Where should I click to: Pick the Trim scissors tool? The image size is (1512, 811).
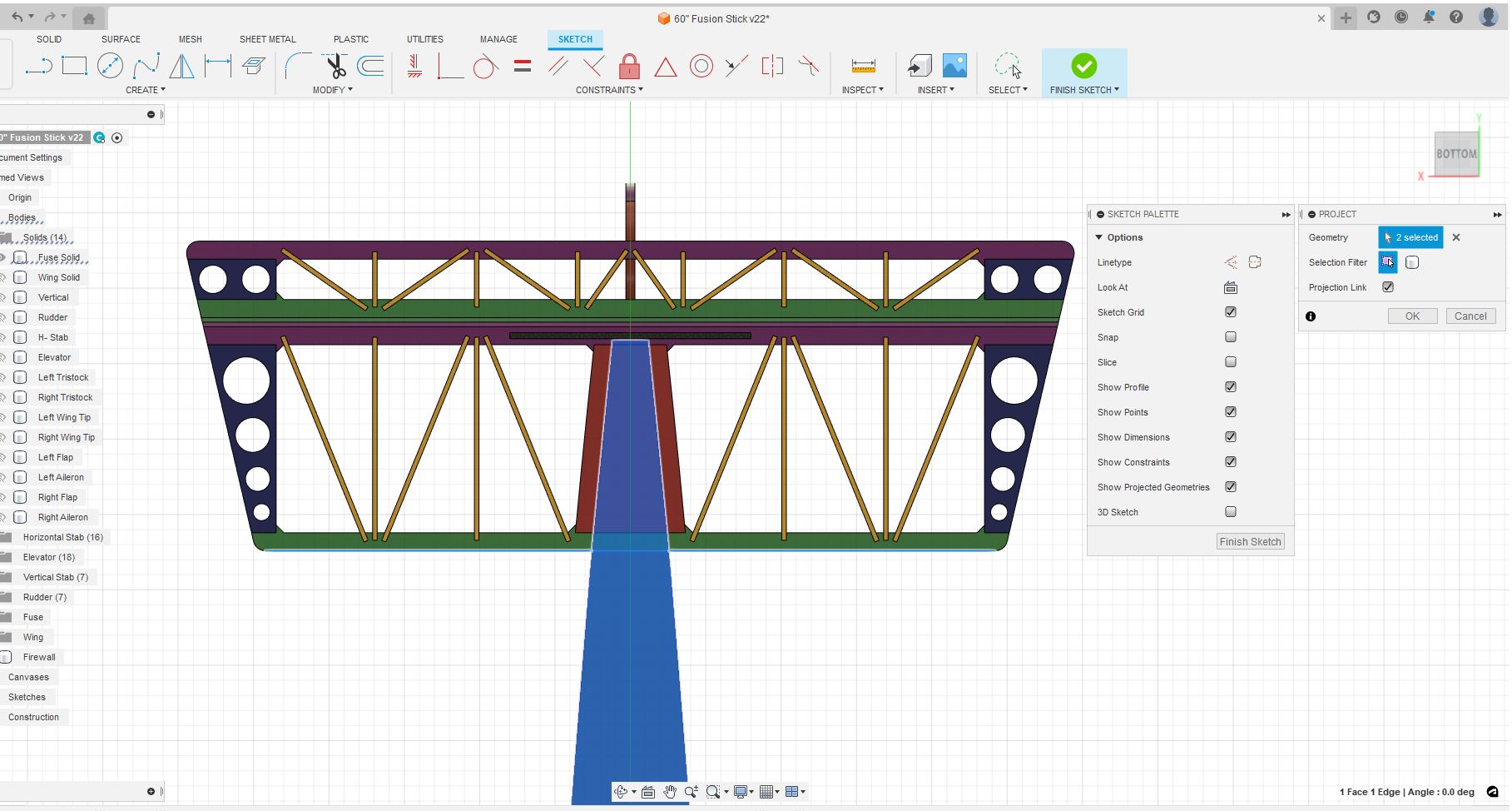[336, 66]
